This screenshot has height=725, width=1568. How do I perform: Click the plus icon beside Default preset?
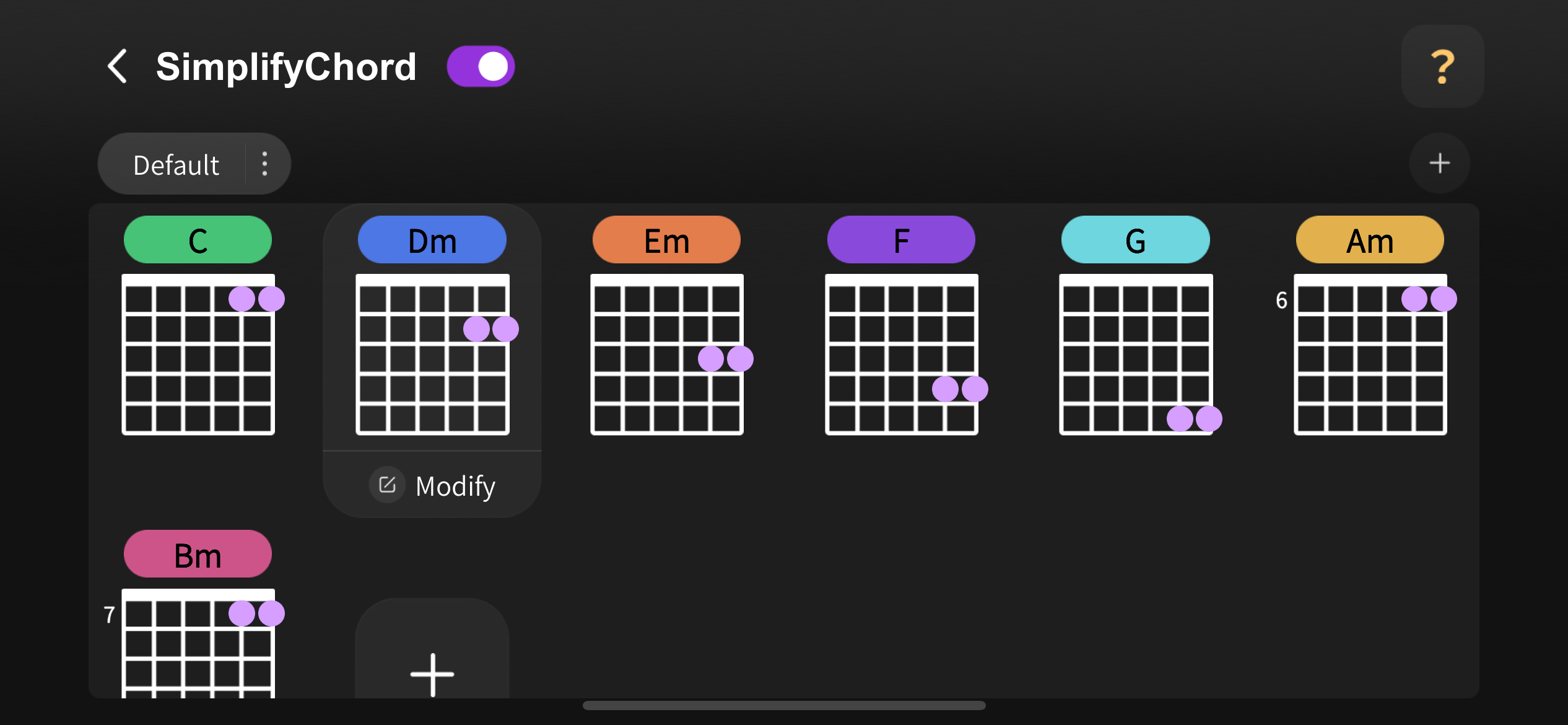1439,163
